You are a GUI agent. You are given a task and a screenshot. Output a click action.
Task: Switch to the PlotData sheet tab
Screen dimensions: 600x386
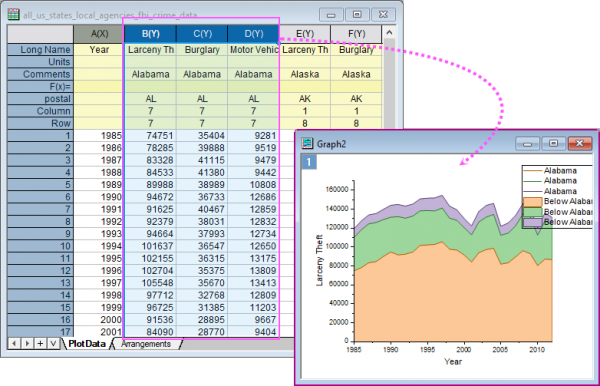coord(87,344)
